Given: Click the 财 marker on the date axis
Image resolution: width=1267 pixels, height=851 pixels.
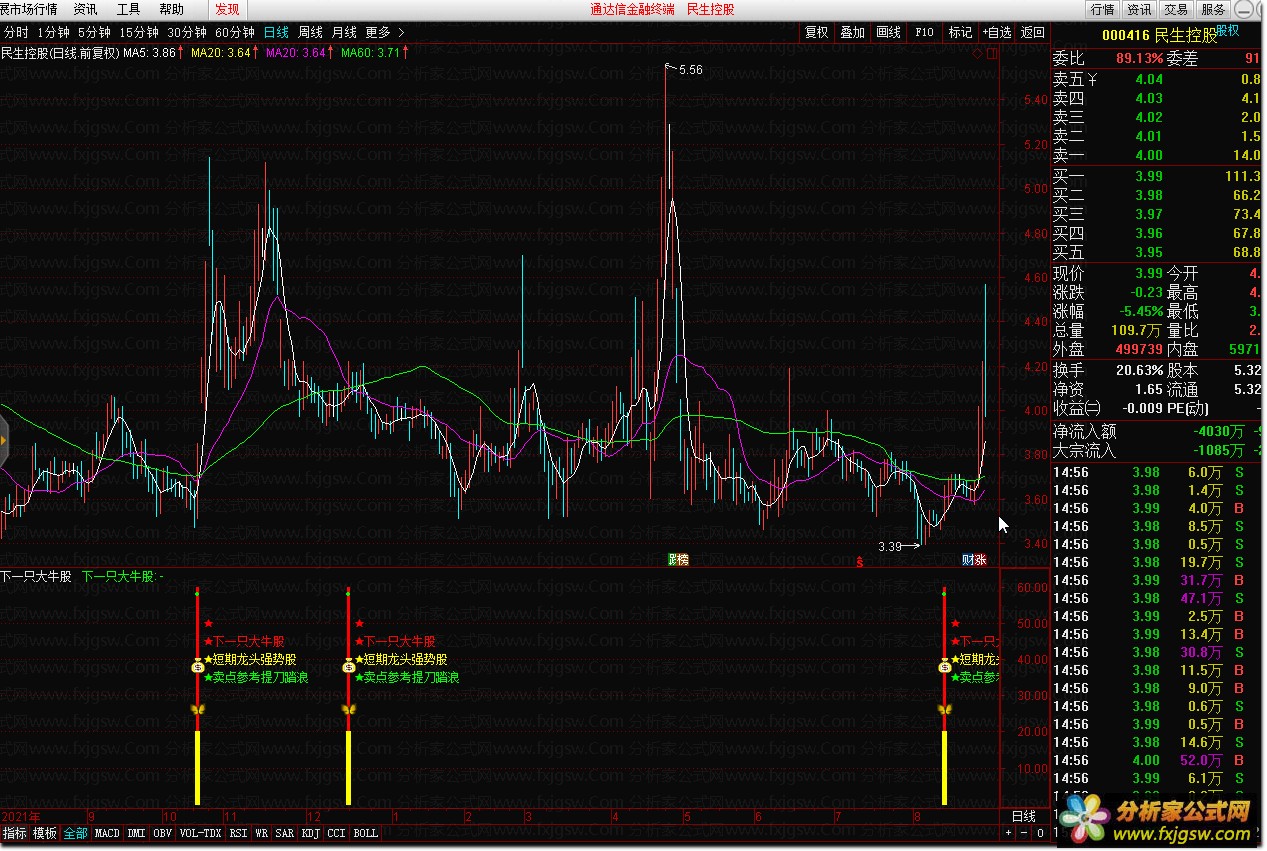Looking at the screenshot, I should coord(968,559).
